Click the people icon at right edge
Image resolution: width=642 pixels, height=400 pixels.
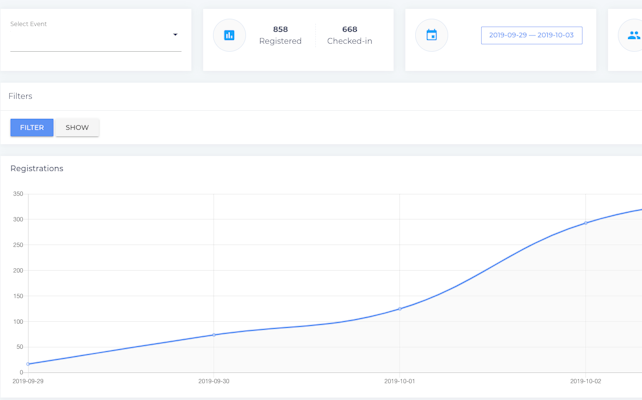tap(633, 36)
